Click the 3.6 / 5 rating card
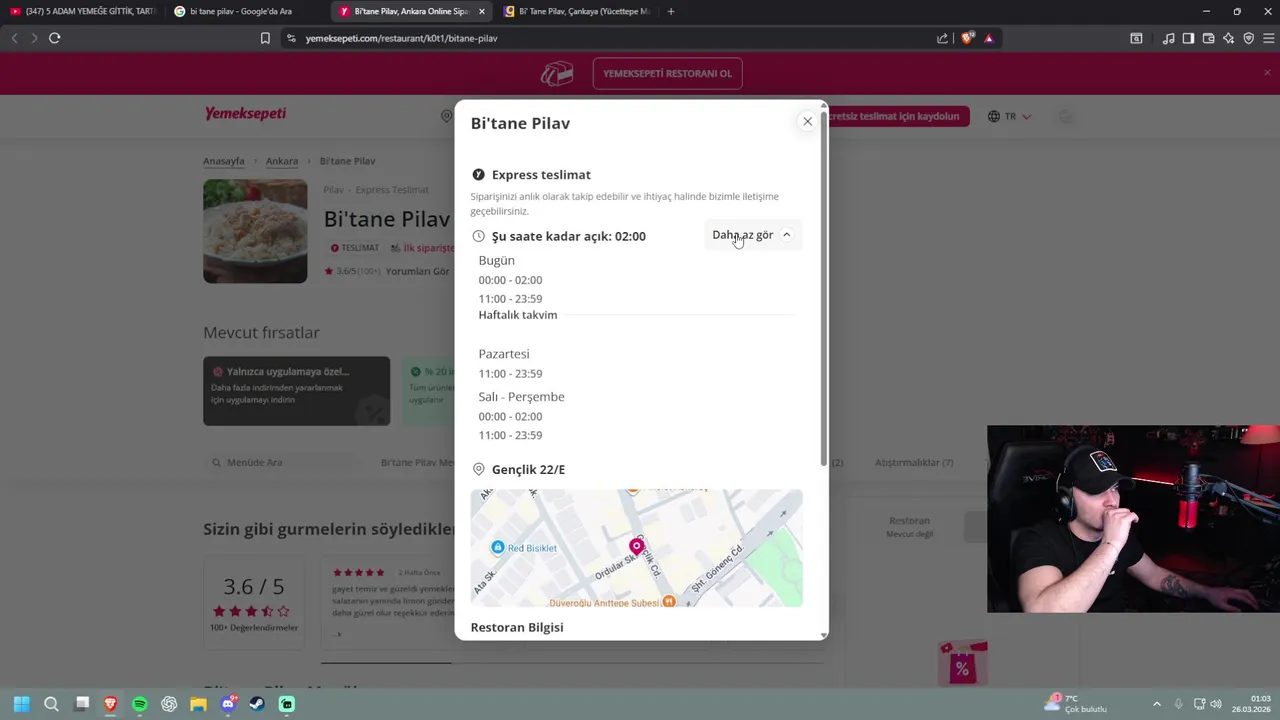This screenshot has height=720, width=1280. (x=254, y=601)
